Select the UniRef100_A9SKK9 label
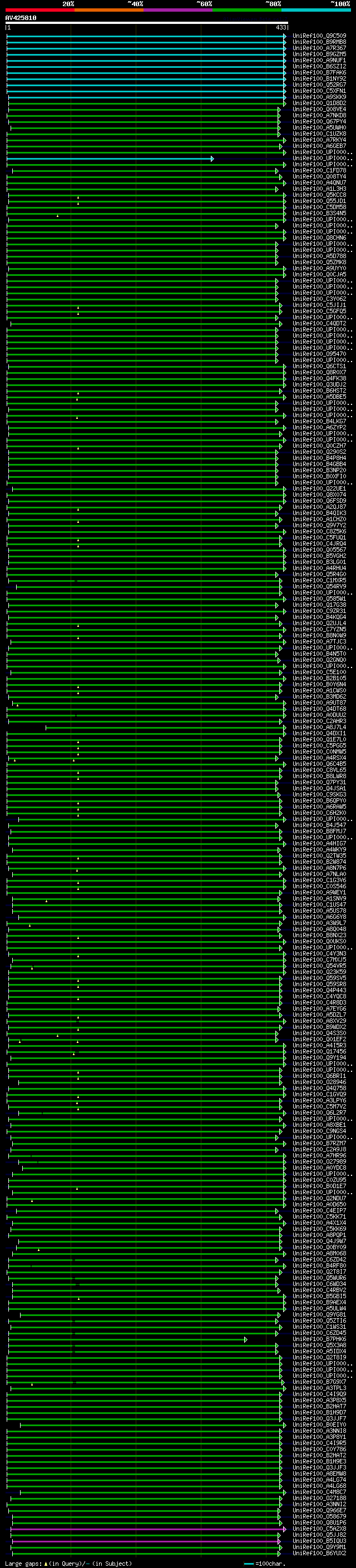 tap(319, 97)
